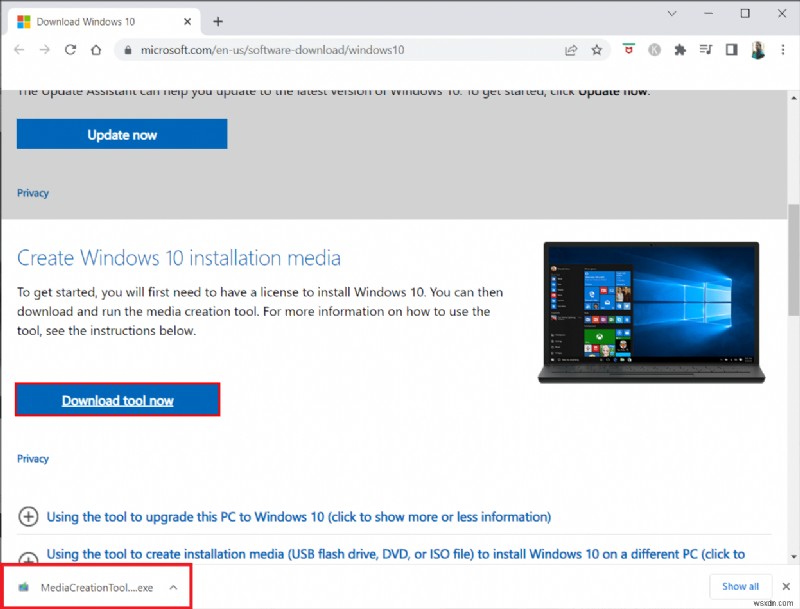Bookmark this page with the star icon
This screenshot has height=609, width=800.
598,49
